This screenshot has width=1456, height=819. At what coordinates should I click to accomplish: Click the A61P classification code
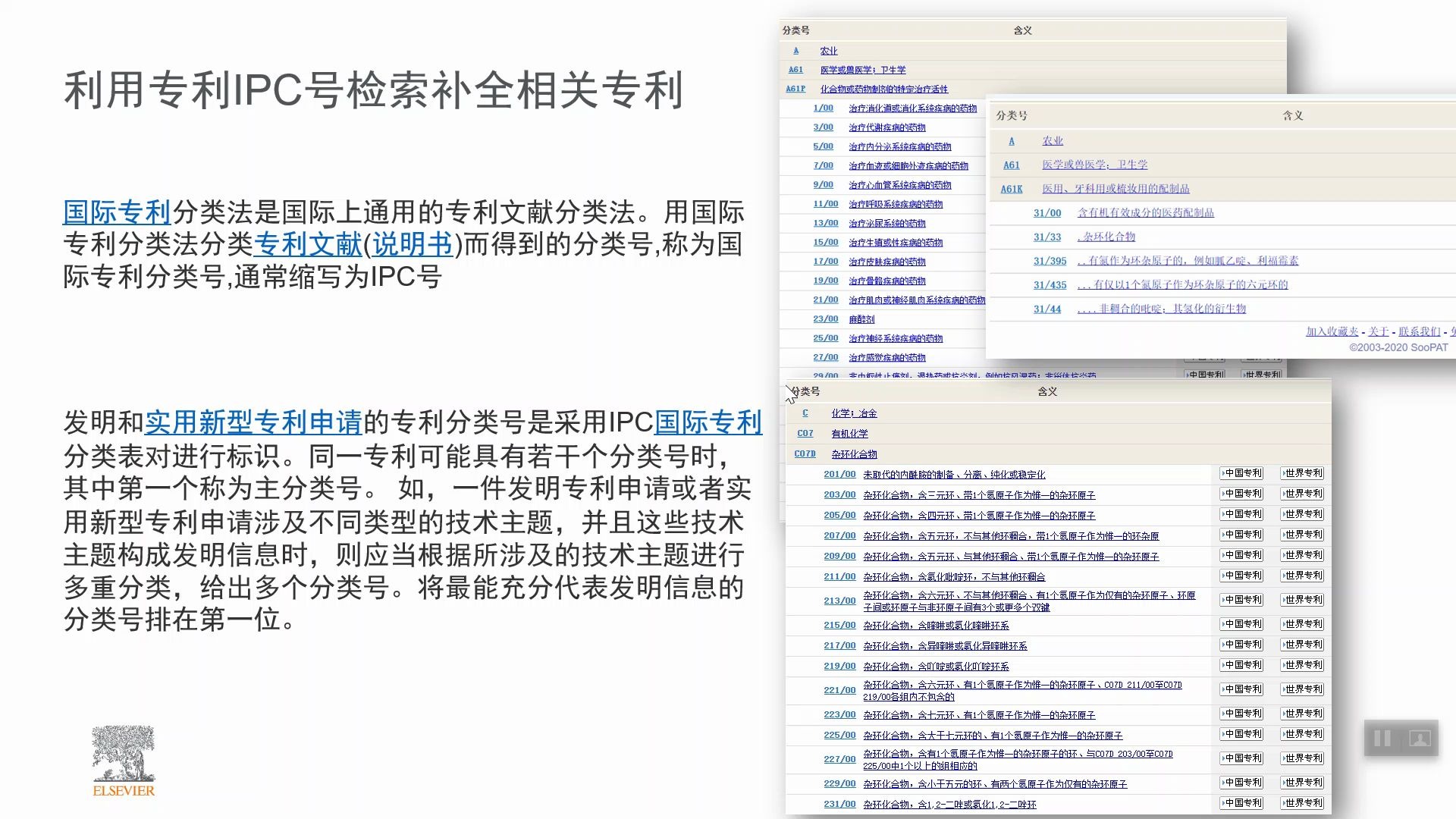[x=795, y=89]
